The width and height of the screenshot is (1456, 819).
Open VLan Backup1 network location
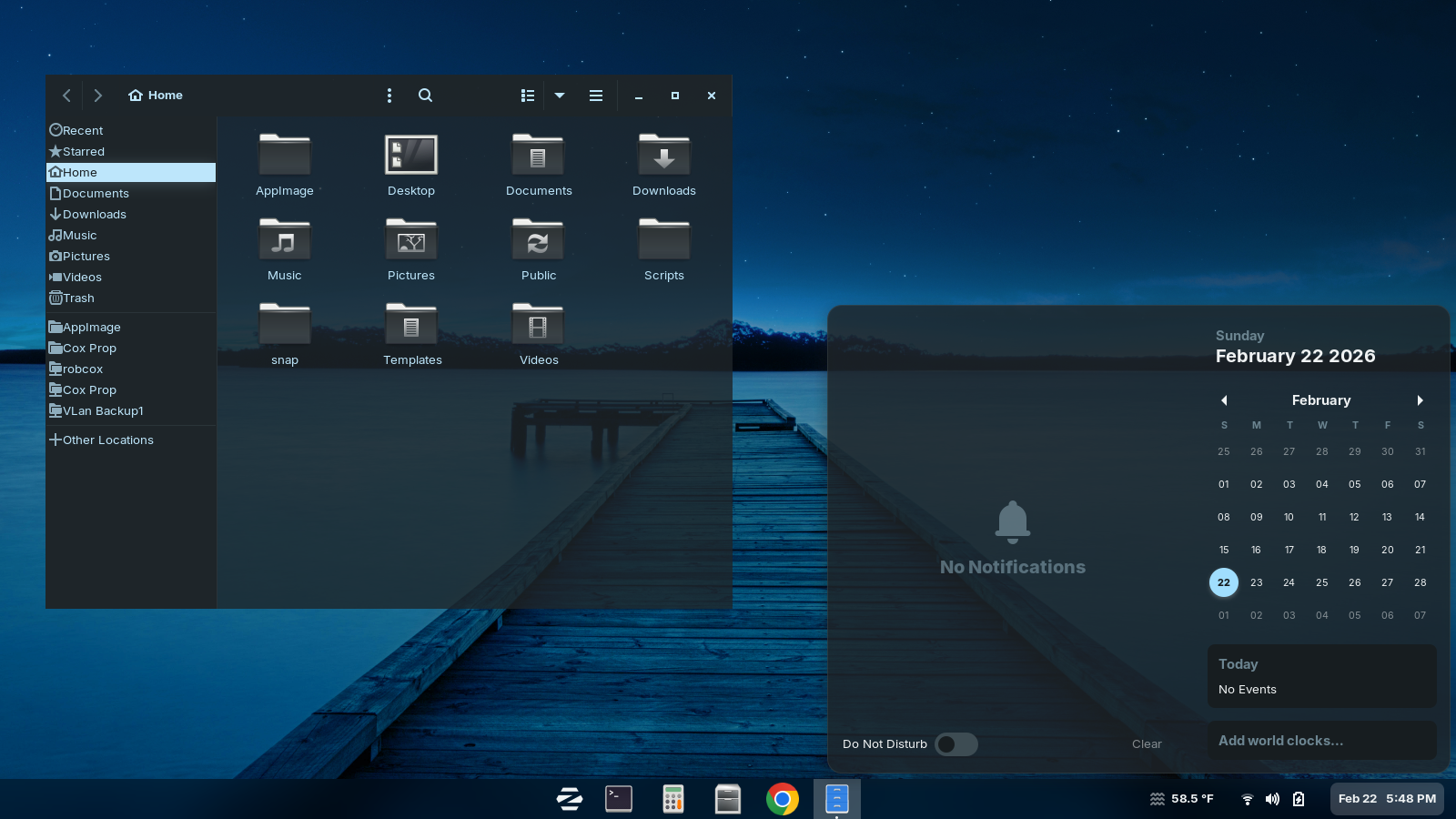(131, 410)
